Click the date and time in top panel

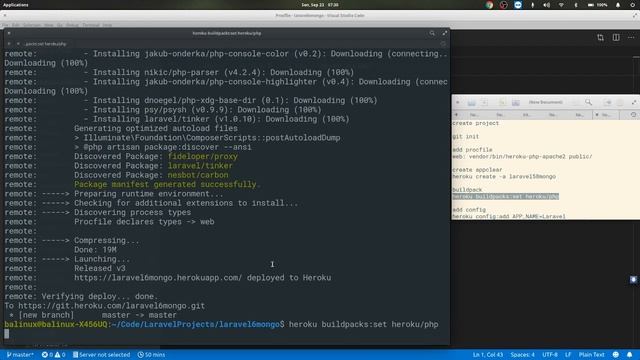coord(320,5)
